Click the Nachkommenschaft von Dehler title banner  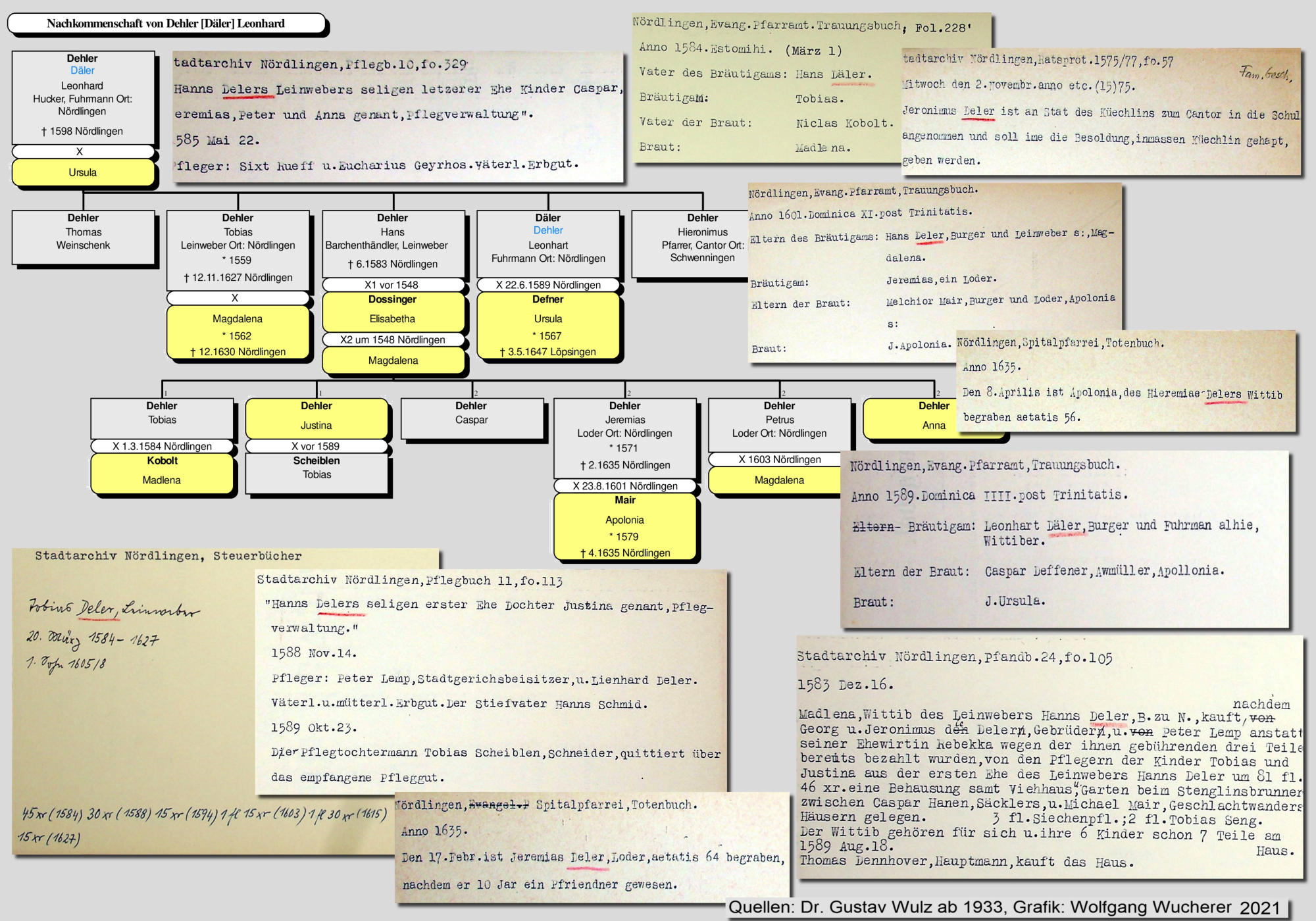tap(166, 24)
